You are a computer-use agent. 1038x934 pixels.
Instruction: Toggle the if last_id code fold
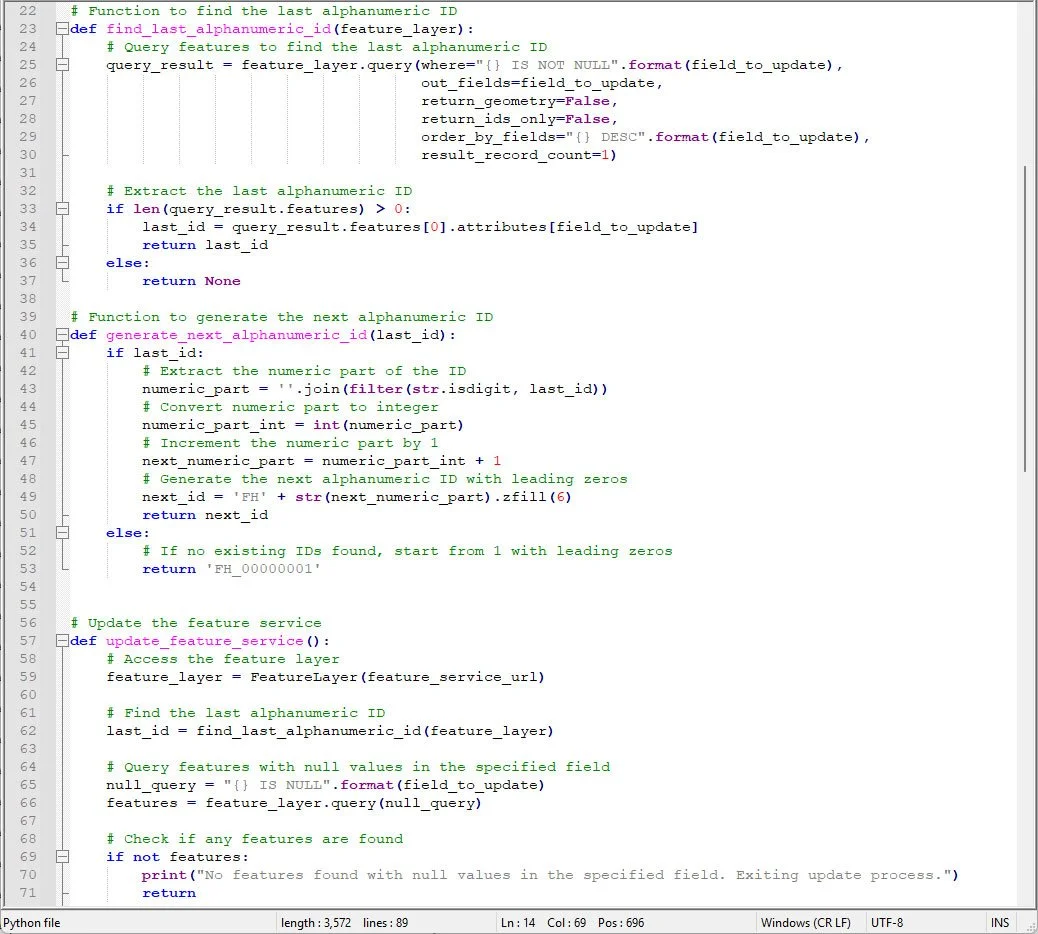(62, 352)
